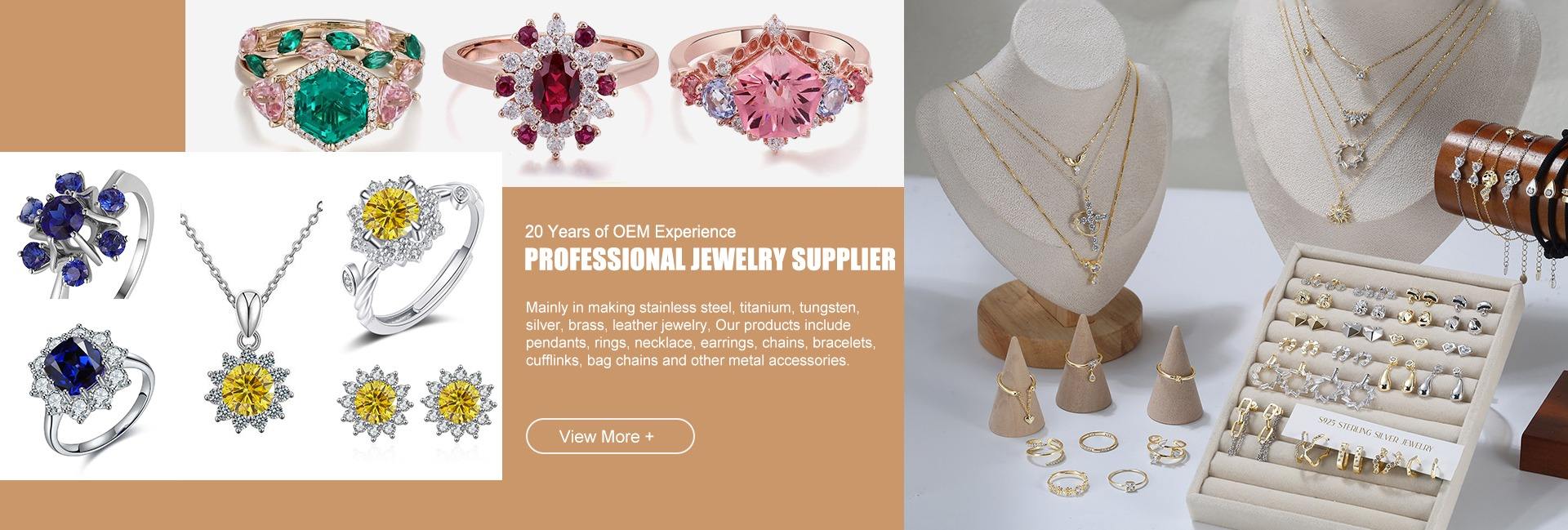Click the 20 Years of OEM Experience text
The image size is (1568, 530).
[x=630, y=232]
